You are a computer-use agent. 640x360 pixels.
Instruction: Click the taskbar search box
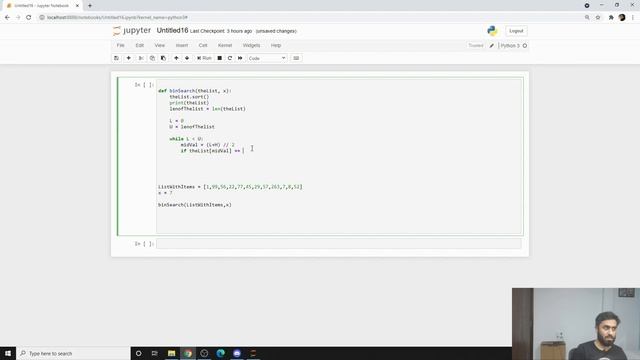[x=73, y=353]
